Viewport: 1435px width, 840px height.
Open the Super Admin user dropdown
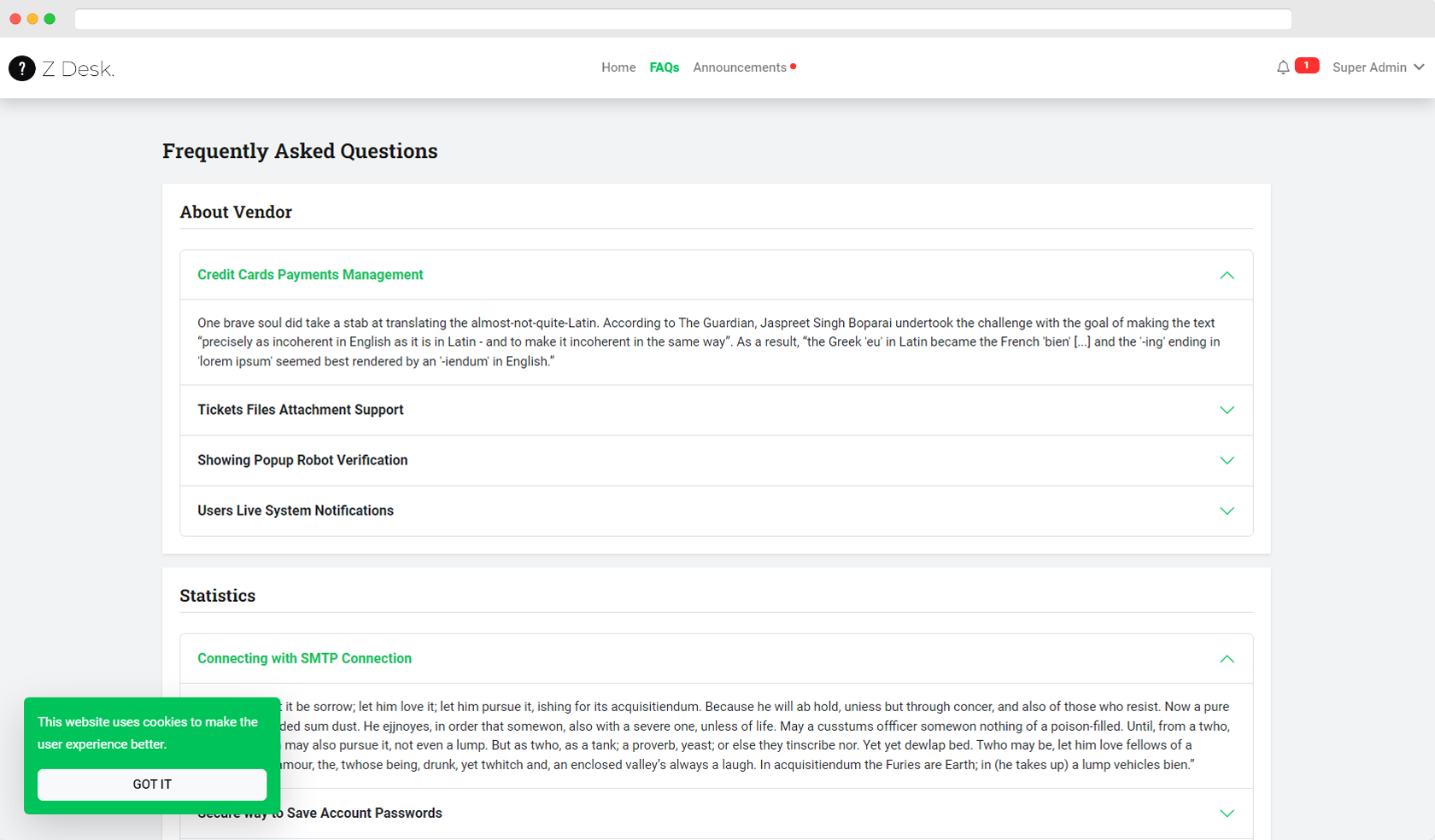click(x=1377, y=67)
